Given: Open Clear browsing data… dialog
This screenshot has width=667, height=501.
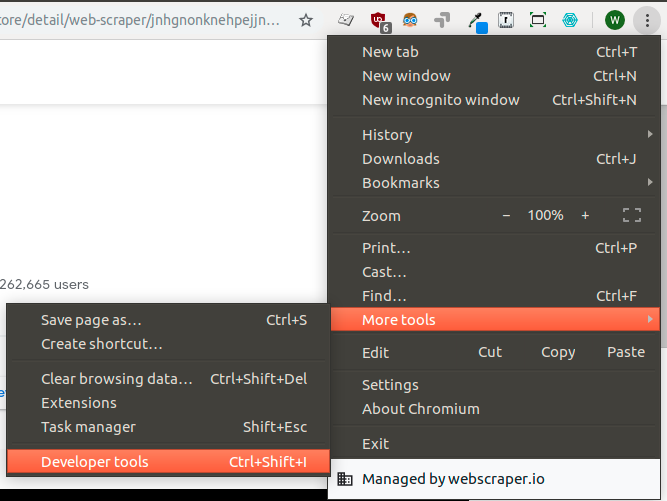Looking at the screenshot, I should point(168,379).
